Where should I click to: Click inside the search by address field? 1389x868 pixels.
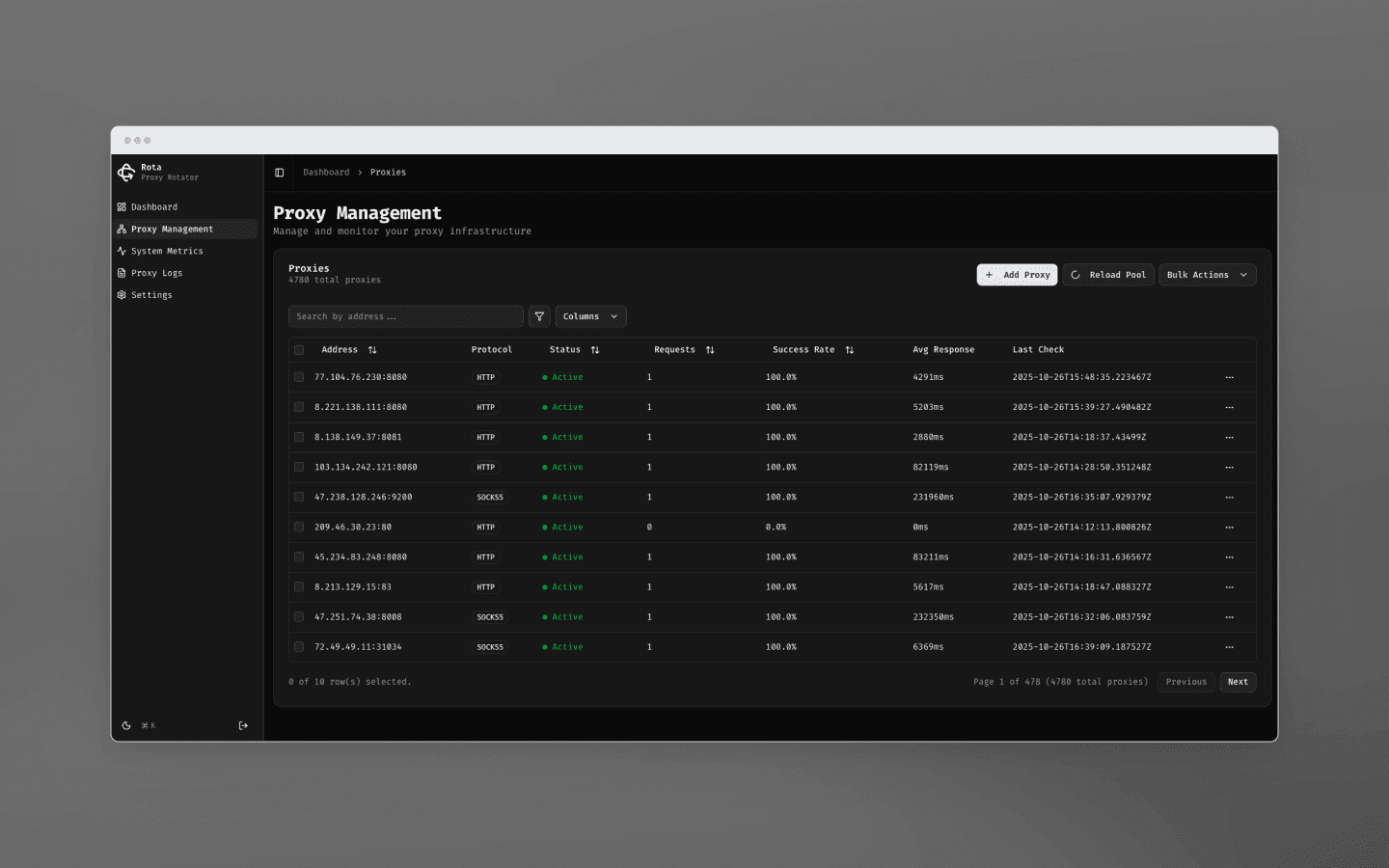(x=405, y=316)
